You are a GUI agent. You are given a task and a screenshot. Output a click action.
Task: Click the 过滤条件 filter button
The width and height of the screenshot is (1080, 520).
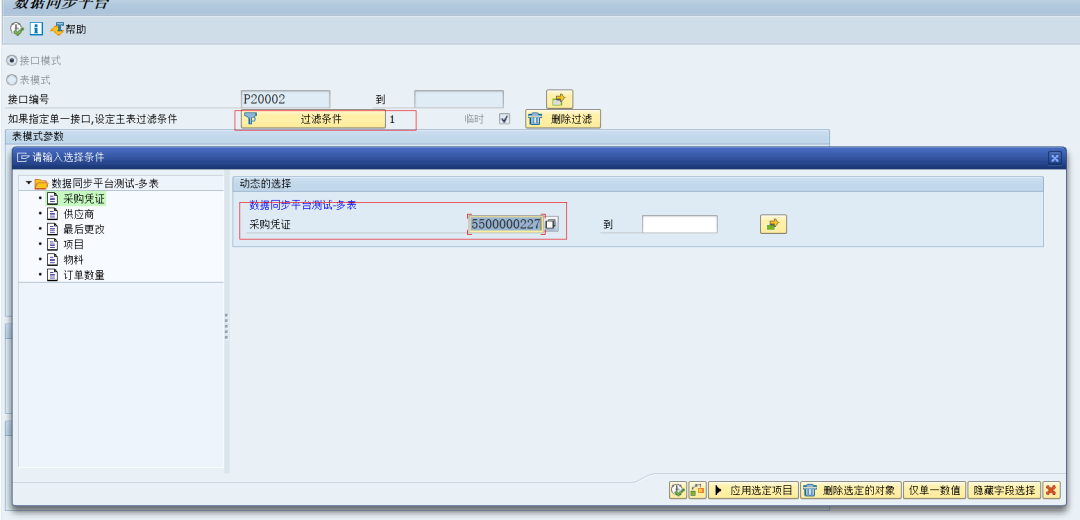point(313,119)
